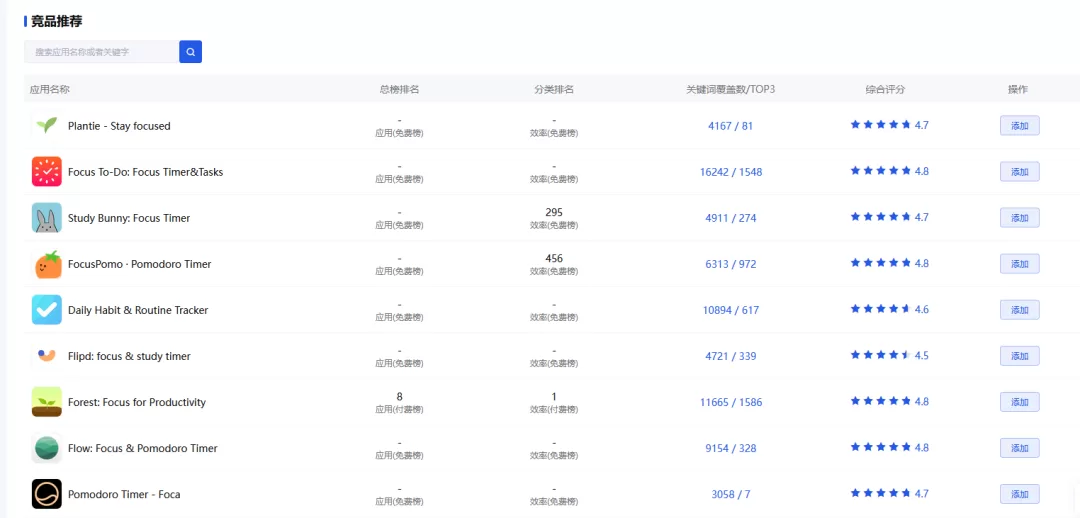The height and width of the screenshot is (518, 1080).
Task: Open the Forest seedling app icon
Action: click(47, 402)
